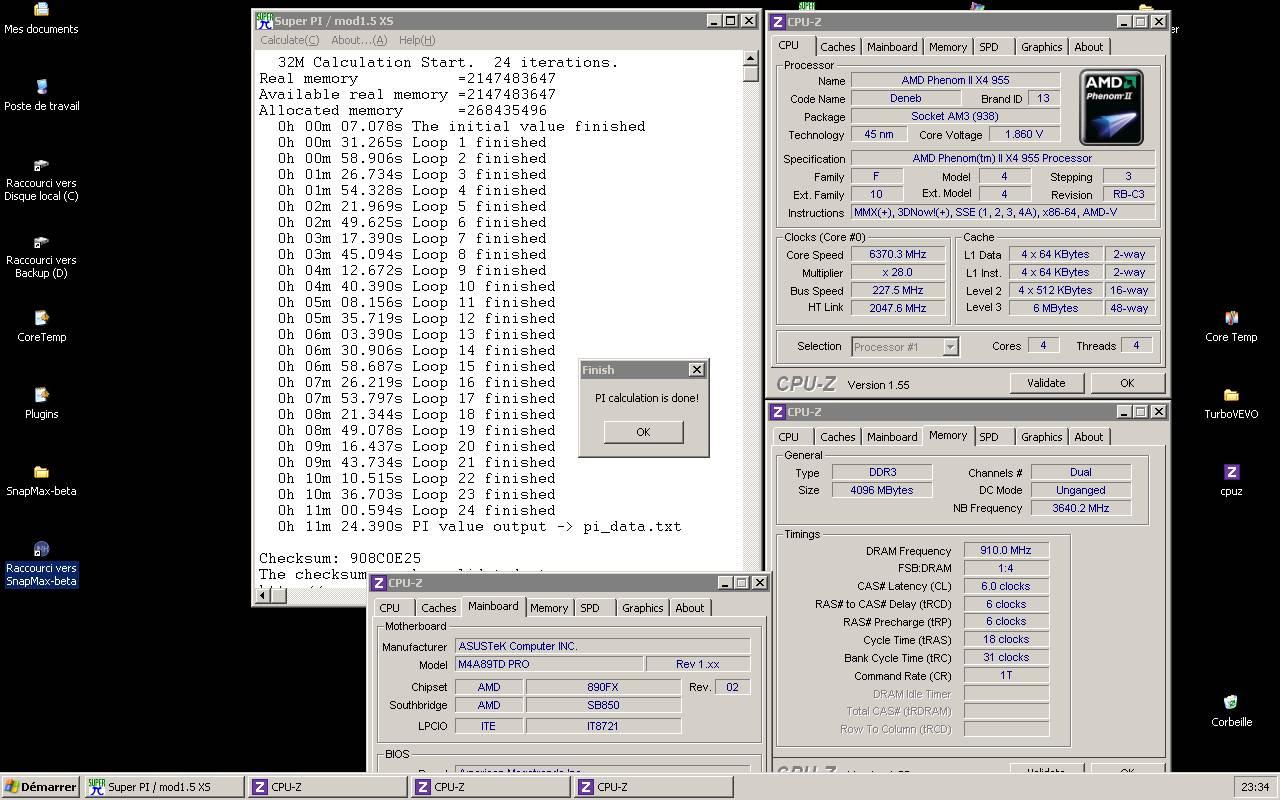1280x800 pixels.
Task: Click CPU-Z title bar icon of Memory window
Action: pyautogui.click(x=777, y=411)
